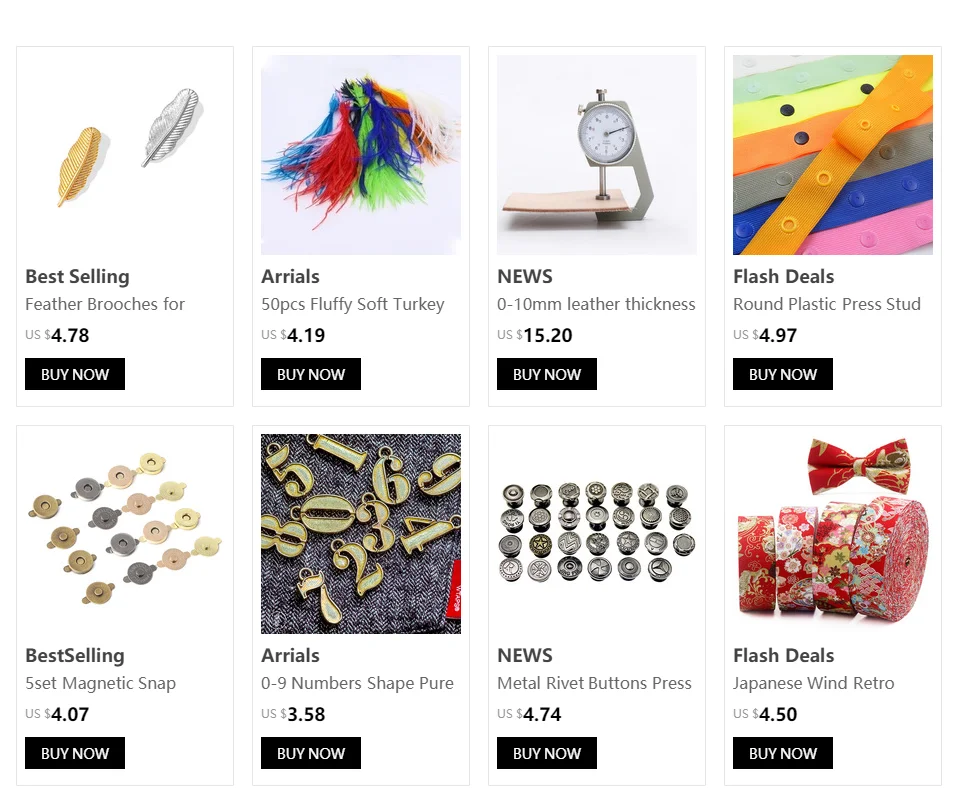Open the fluffy turkey feathers product image
Screen dimensions: 958x810
pyautogui.click(x=360, y=155)
